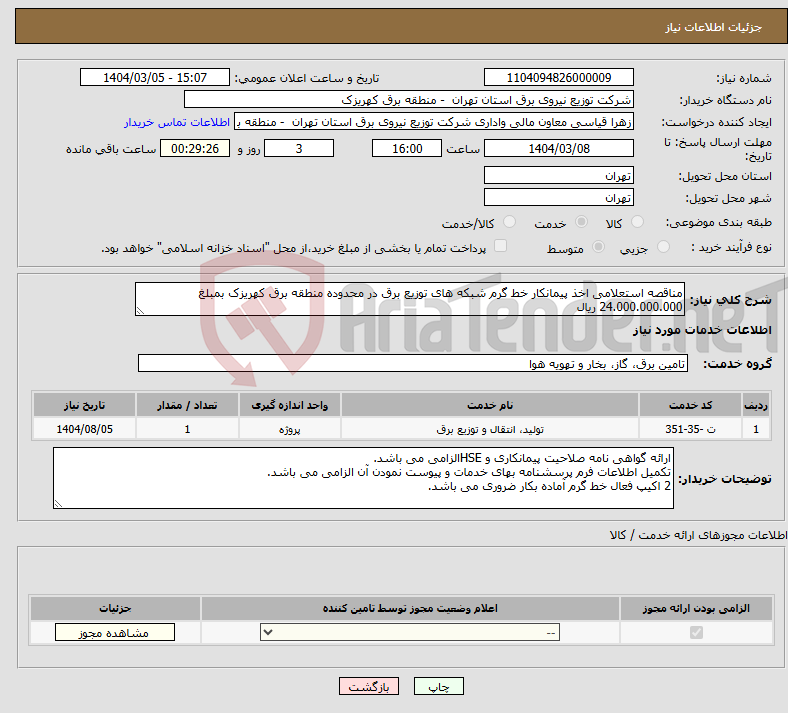Click the deadline date field 1404/03/08
Screen dimensions: 788x713
558,149
